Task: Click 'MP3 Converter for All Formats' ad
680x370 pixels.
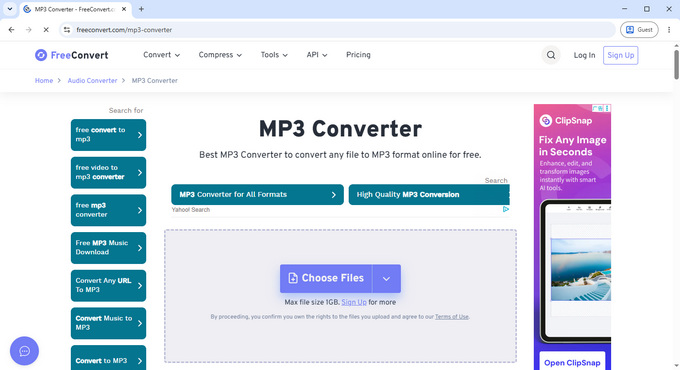Action: pos(258,195)
